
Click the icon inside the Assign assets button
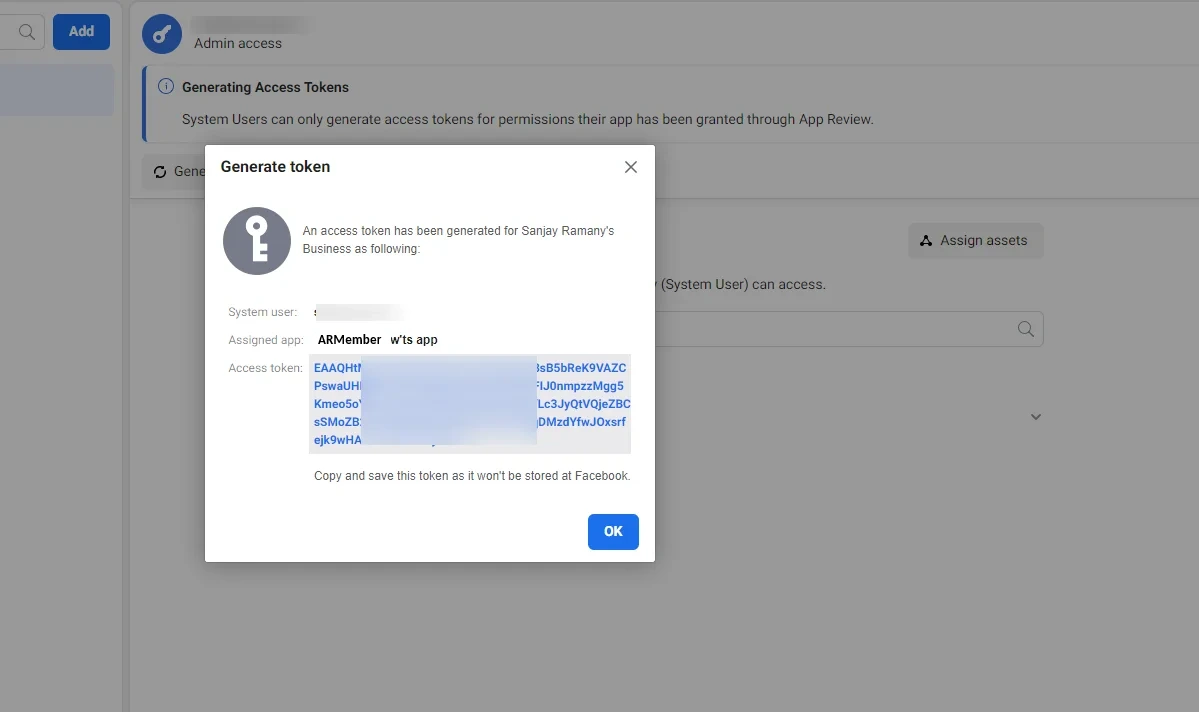[x=926, y=240]
